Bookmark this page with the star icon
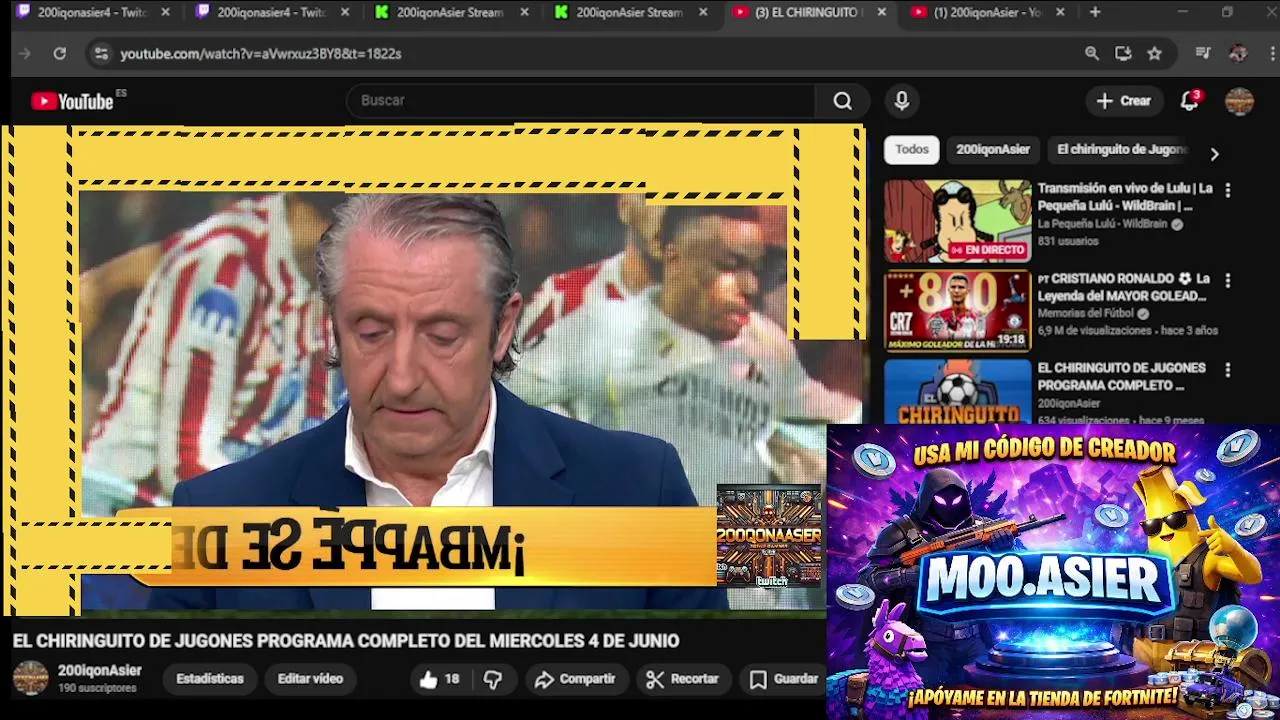The width and height of the screenshot is (1280, 720). point(1155,54)
